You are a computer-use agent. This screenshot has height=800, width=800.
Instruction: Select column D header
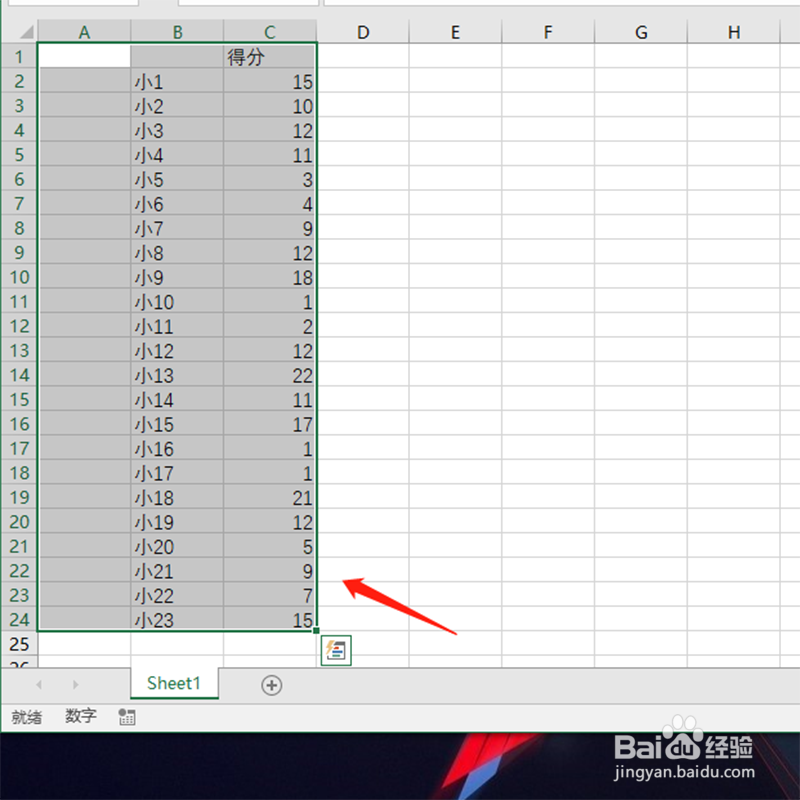coord(363,32)
